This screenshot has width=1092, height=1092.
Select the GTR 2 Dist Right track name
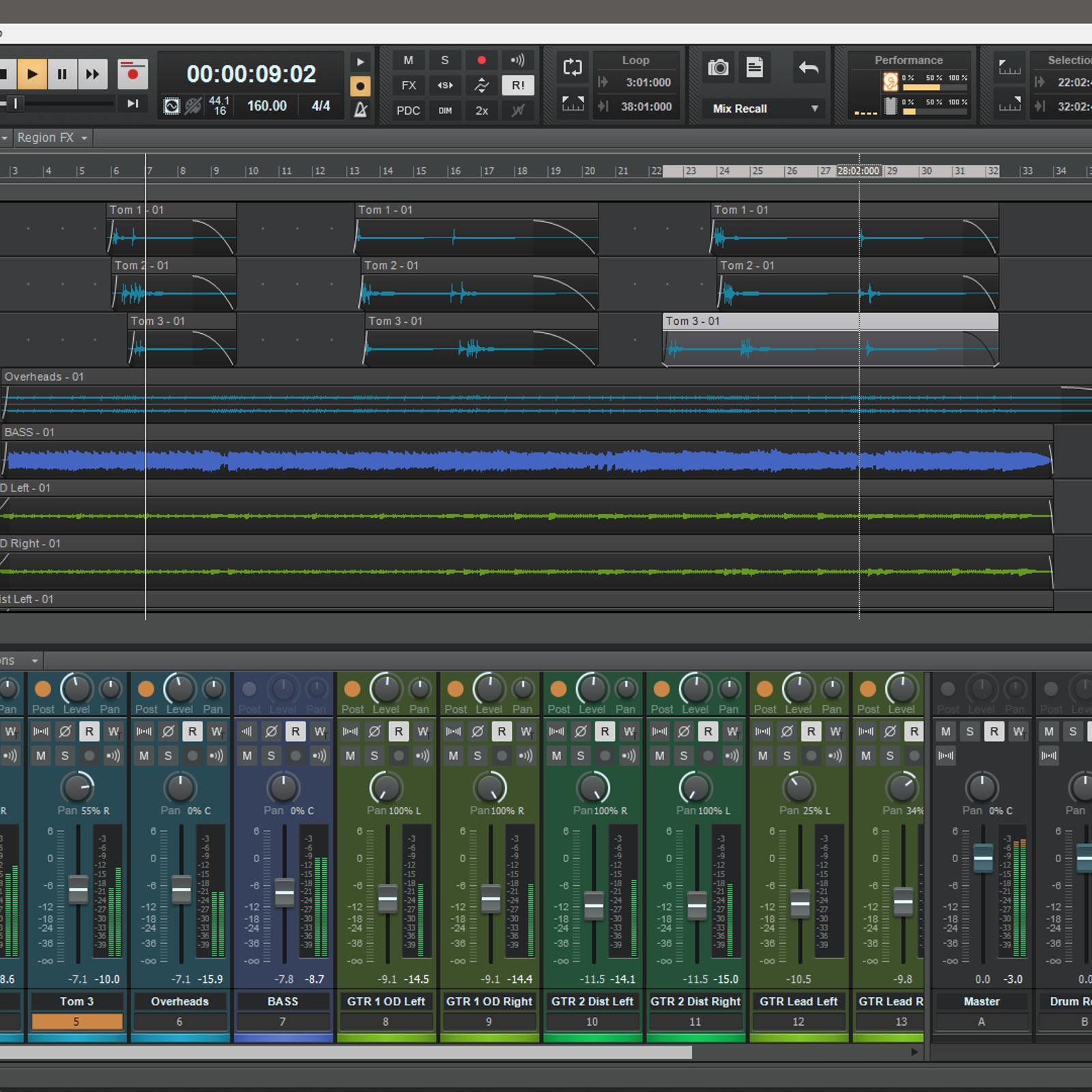(x=695, y=1001)
